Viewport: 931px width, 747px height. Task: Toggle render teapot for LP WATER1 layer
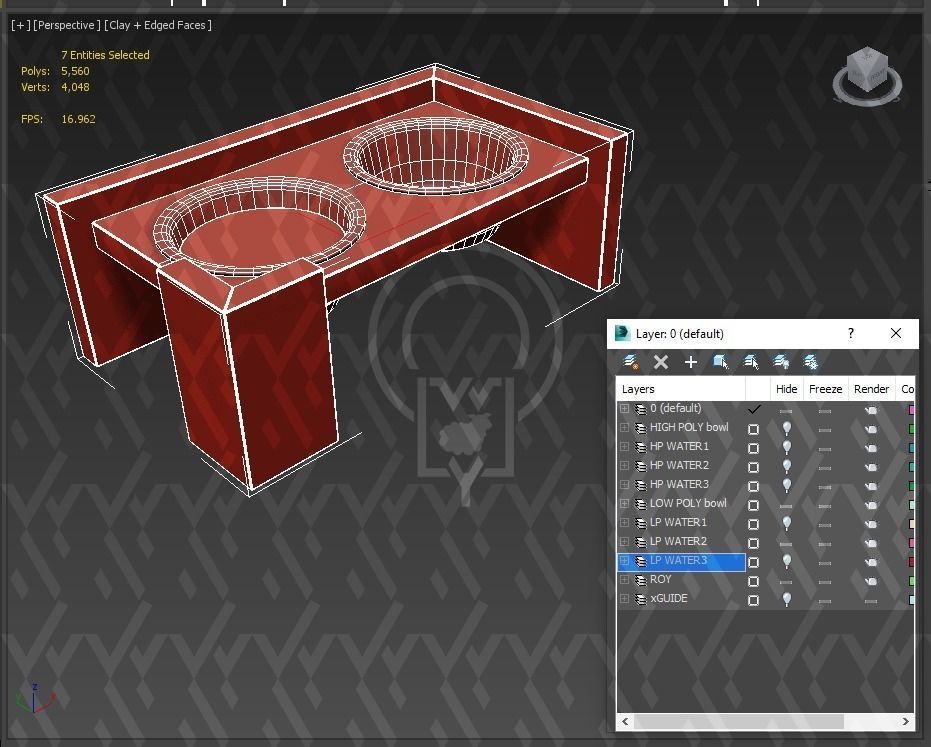pos(871,524)
